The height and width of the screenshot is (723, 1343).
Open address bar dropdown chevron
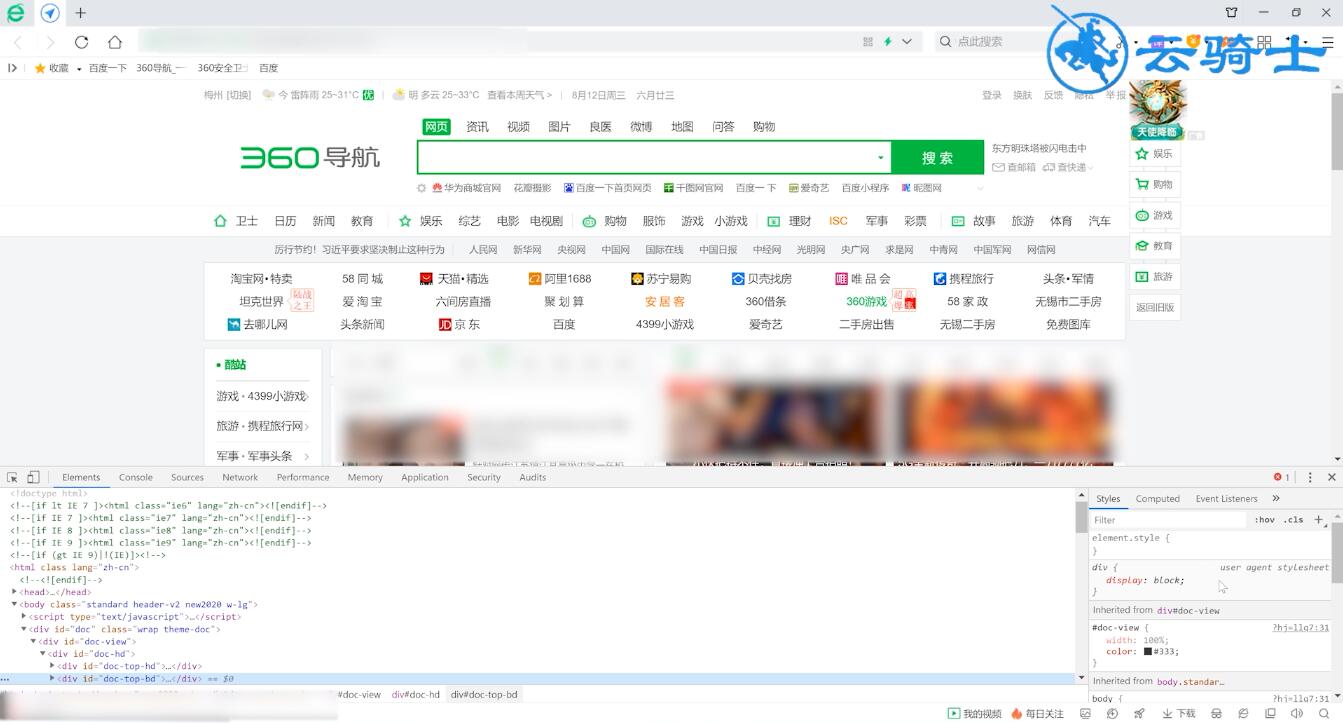(x=907, y=42)
